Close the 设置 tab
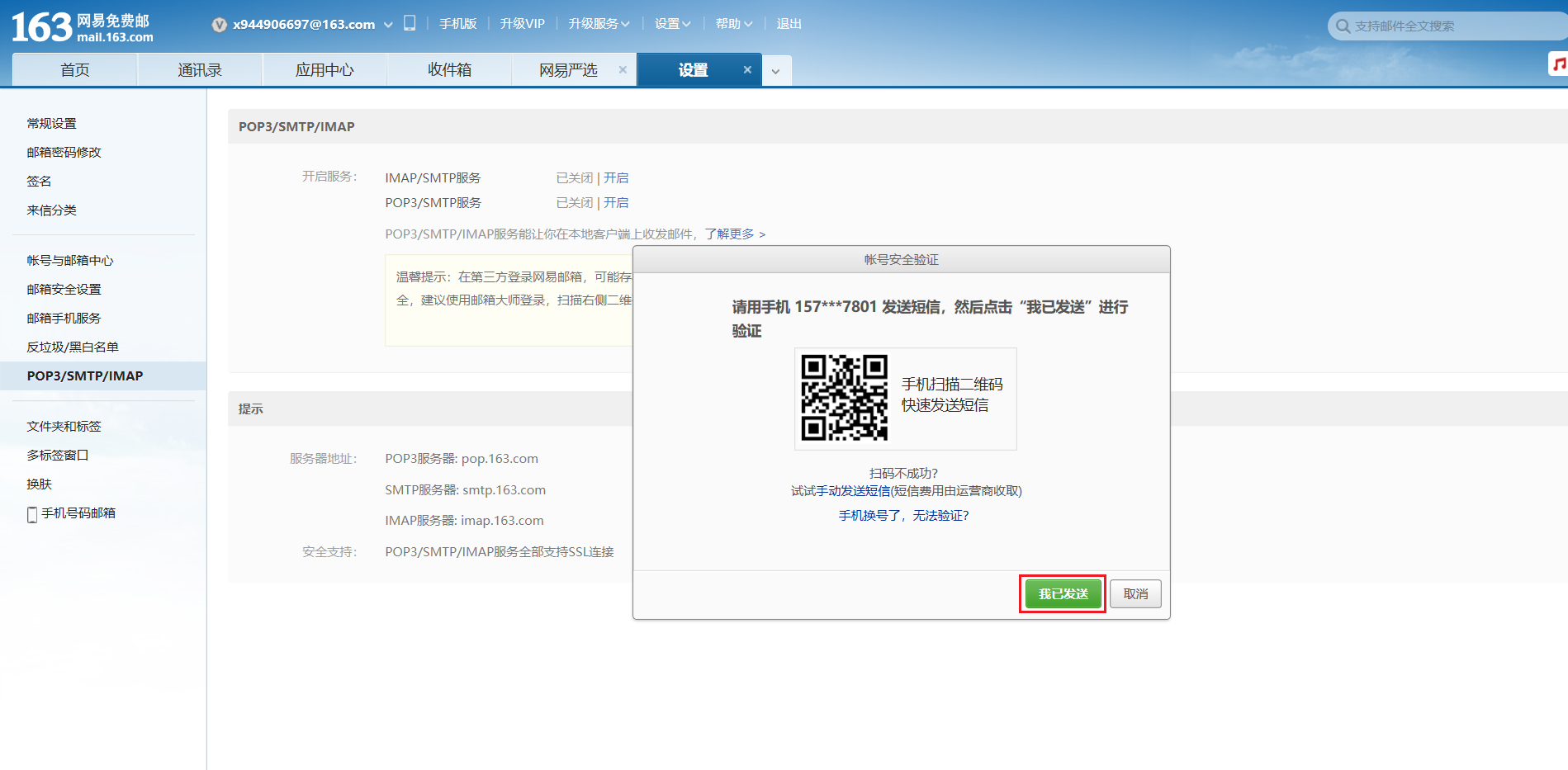Viewport: 1568px width, 770px height. coord(747,70)
